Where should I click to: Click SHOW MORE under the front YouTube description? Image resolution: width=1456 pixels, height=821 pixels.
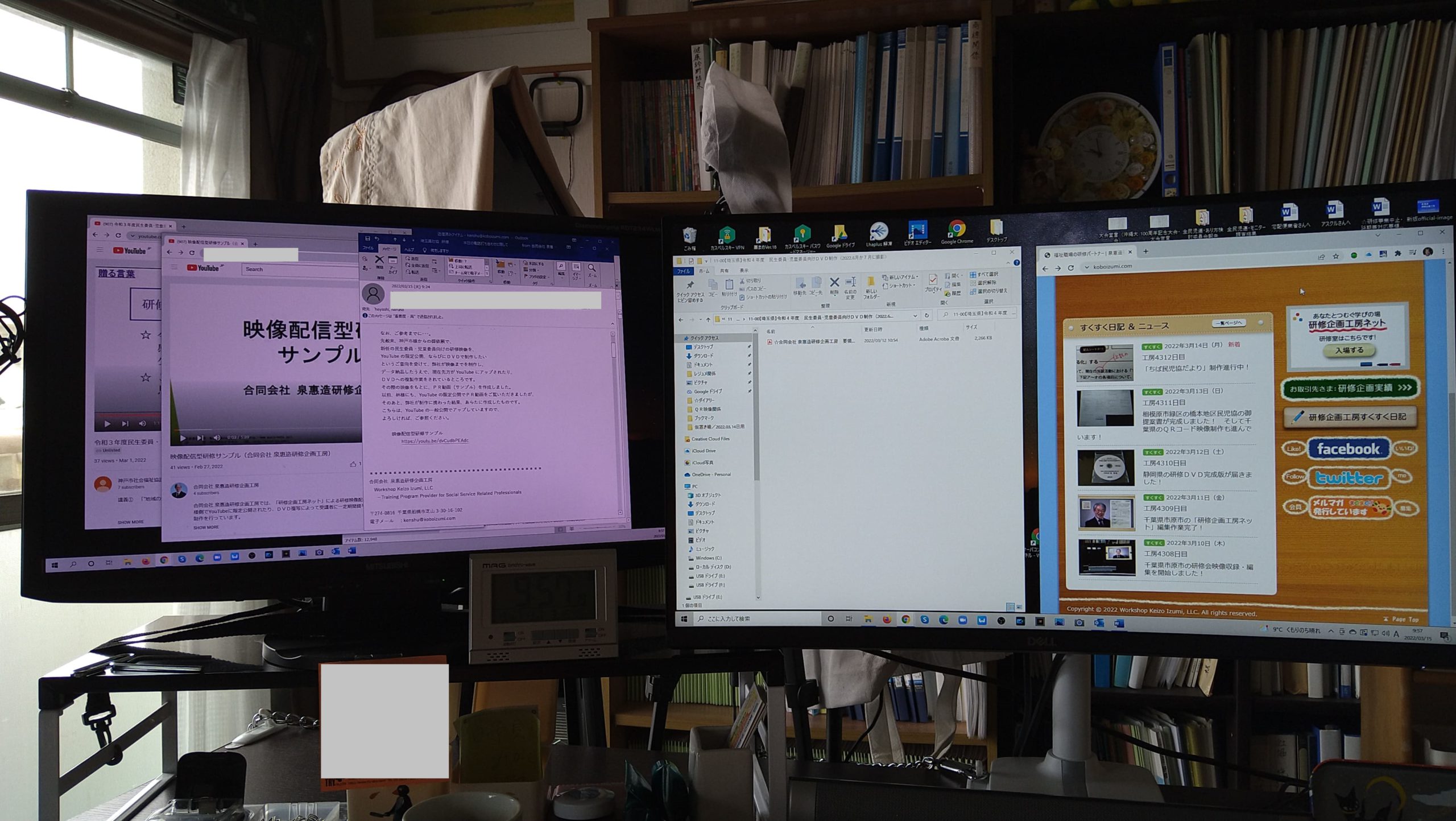click(206, 527)
